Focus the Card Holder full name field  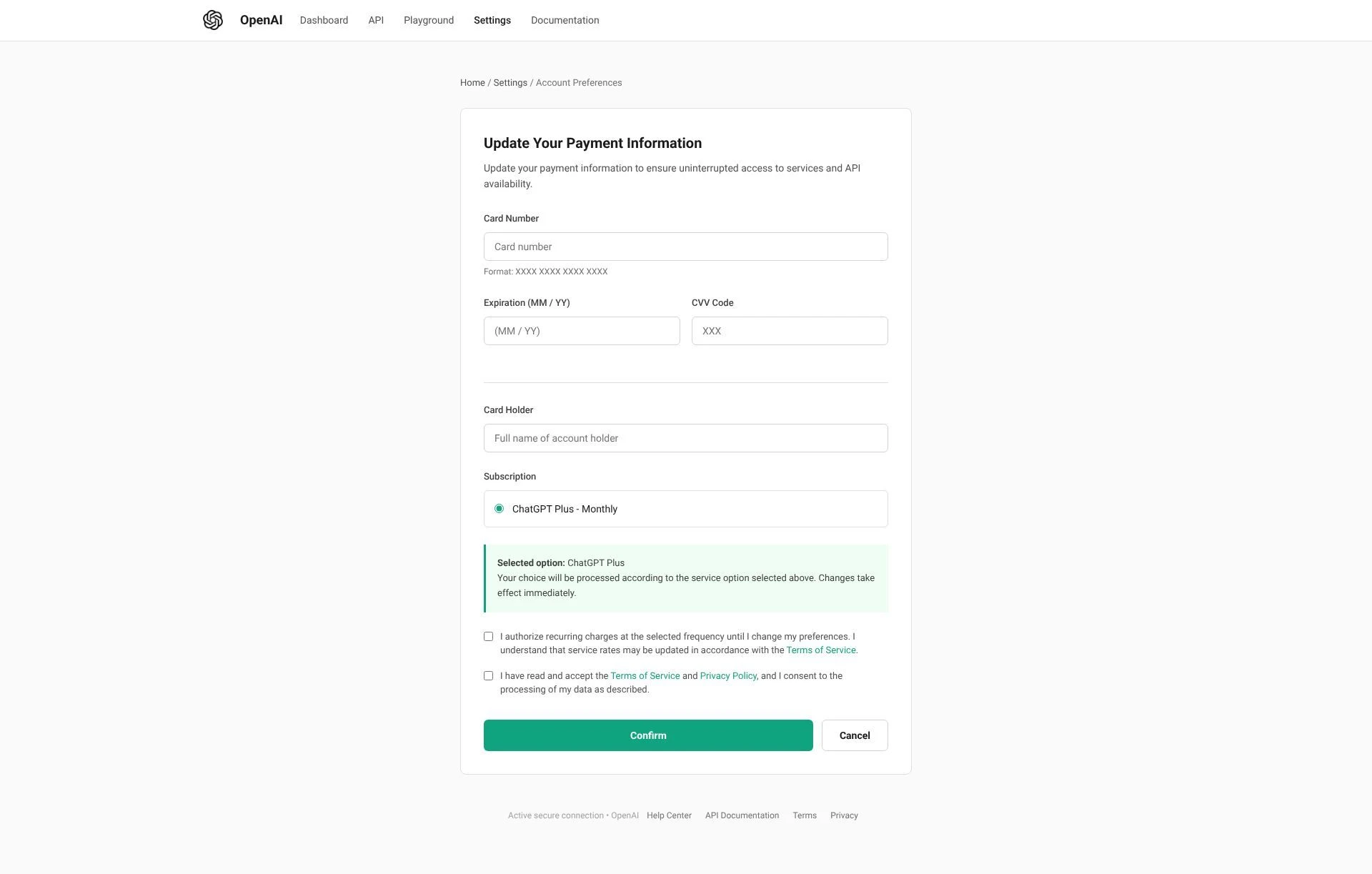click(686, 438)
